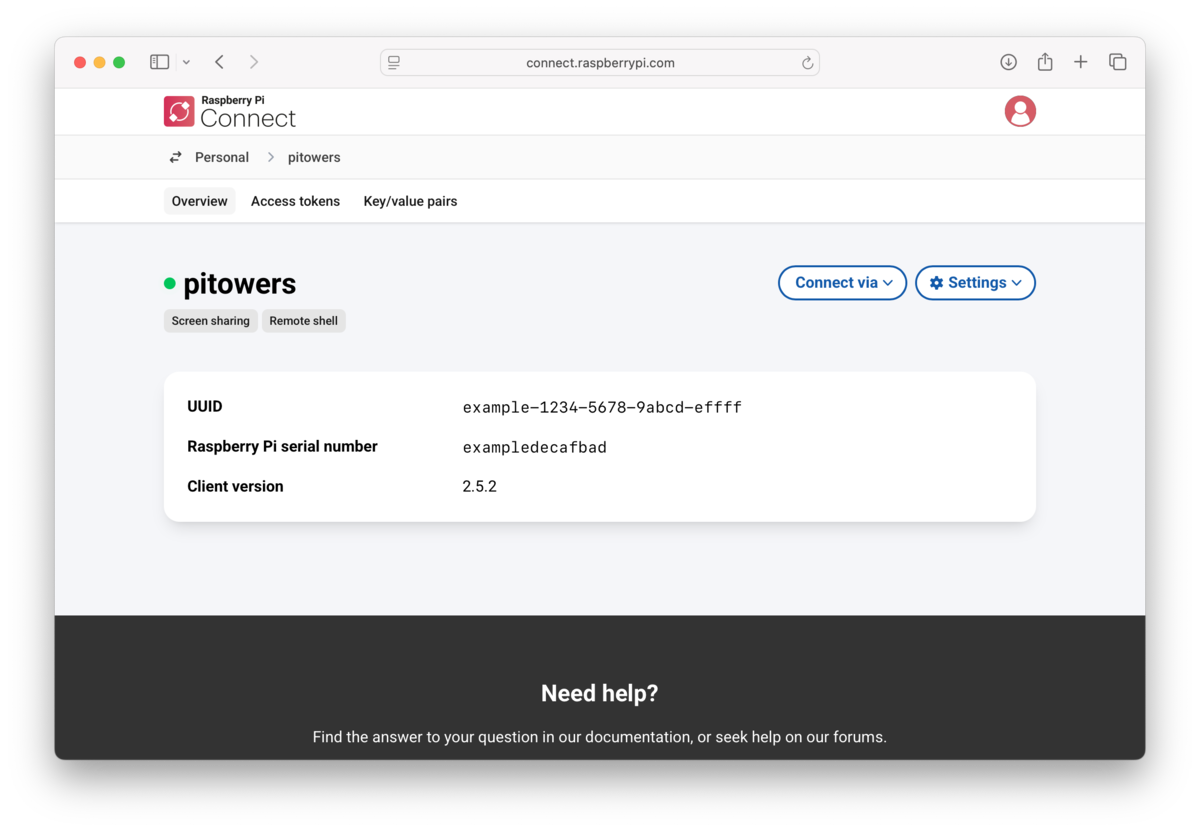The image size is (1200, 832).
Task: Open a new tab with the plus icon
Action: [x=1080, y=61]
